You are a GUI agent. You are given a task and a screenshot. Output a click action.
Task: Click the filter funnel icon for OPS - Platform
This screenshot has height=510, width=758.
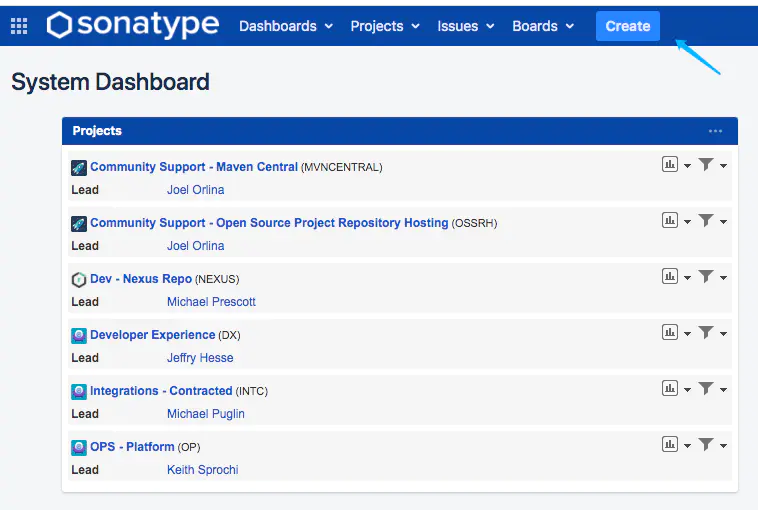pos(706,444)
